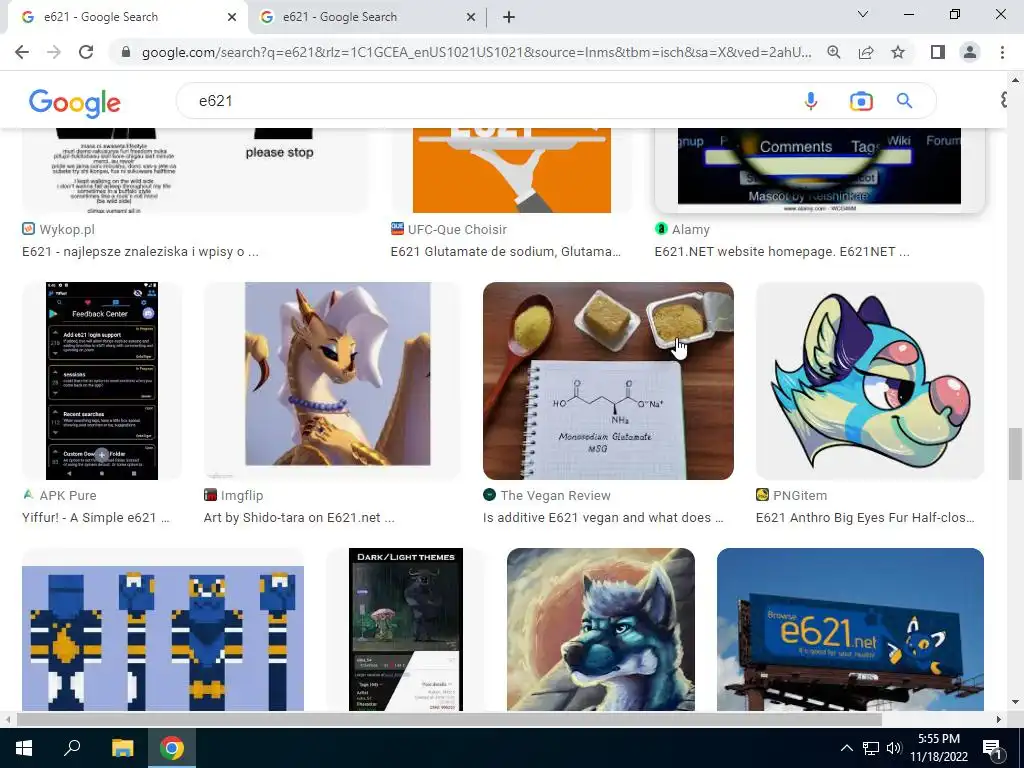This screenshot has height=768, width=1024.
Task: Click the scroll-down arrow of the vertical scrollbar
Action: tap(1014, 702)
